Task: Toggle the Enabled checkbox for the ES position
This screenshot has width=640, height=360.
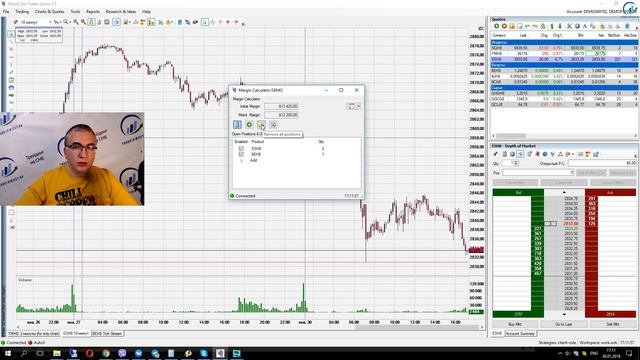Action: point(241,149)
